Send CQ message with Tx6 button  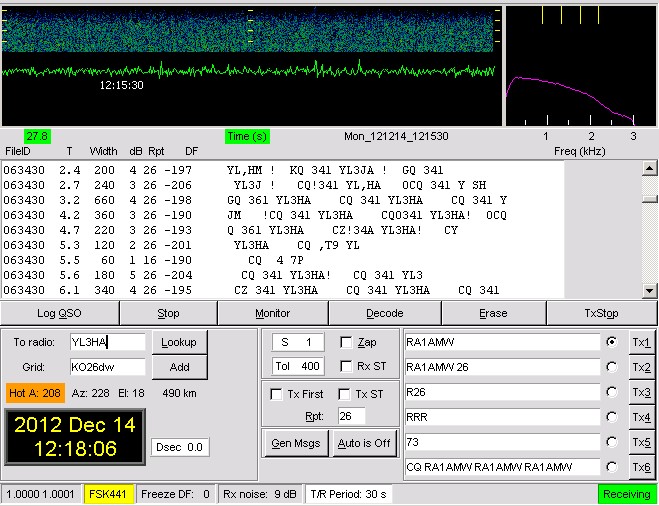point(641,467)
